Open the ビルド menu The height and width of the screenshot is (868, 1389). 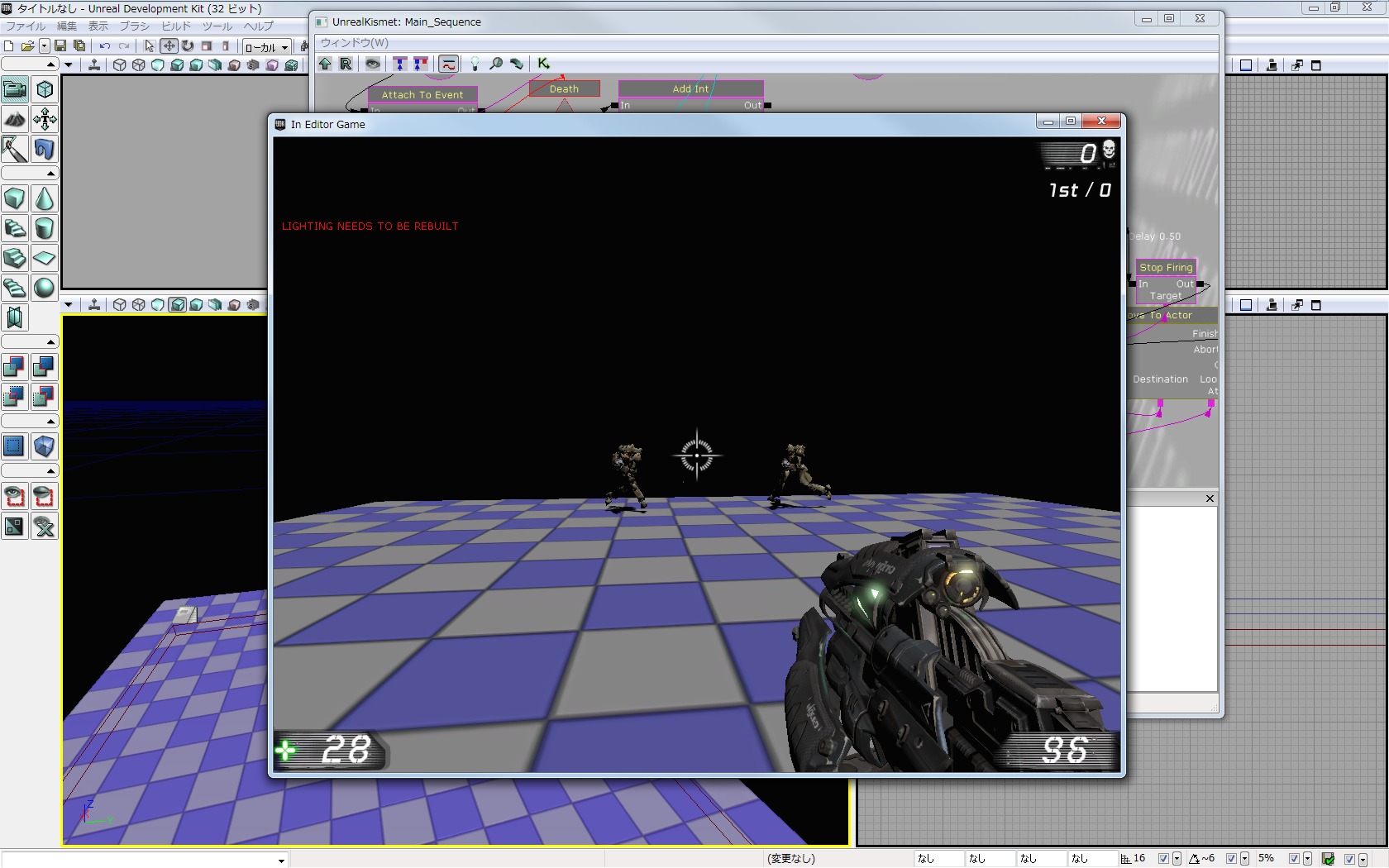175,26
